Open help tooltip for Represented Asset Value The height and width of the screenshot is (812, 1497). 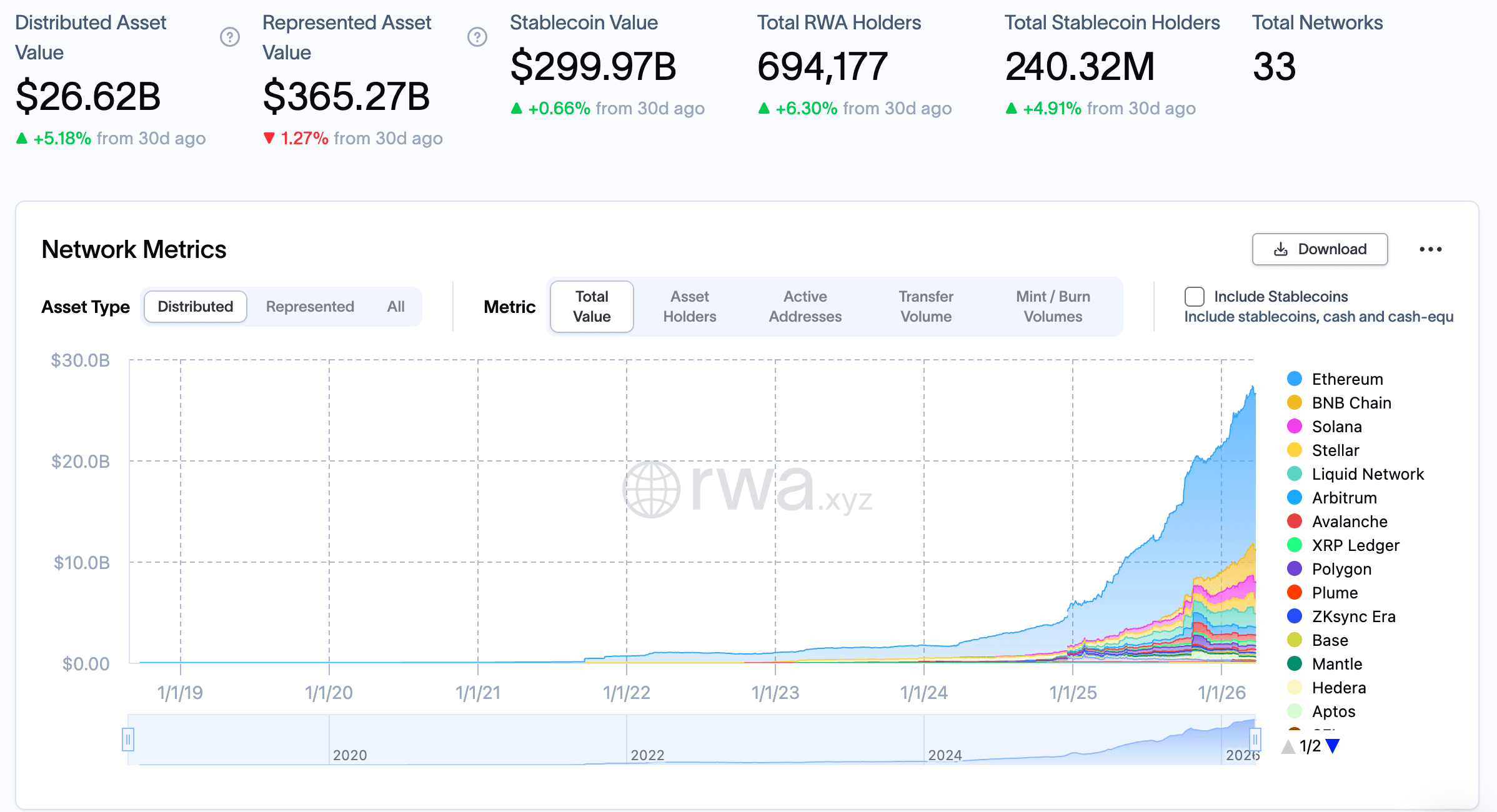pos(477,37)
